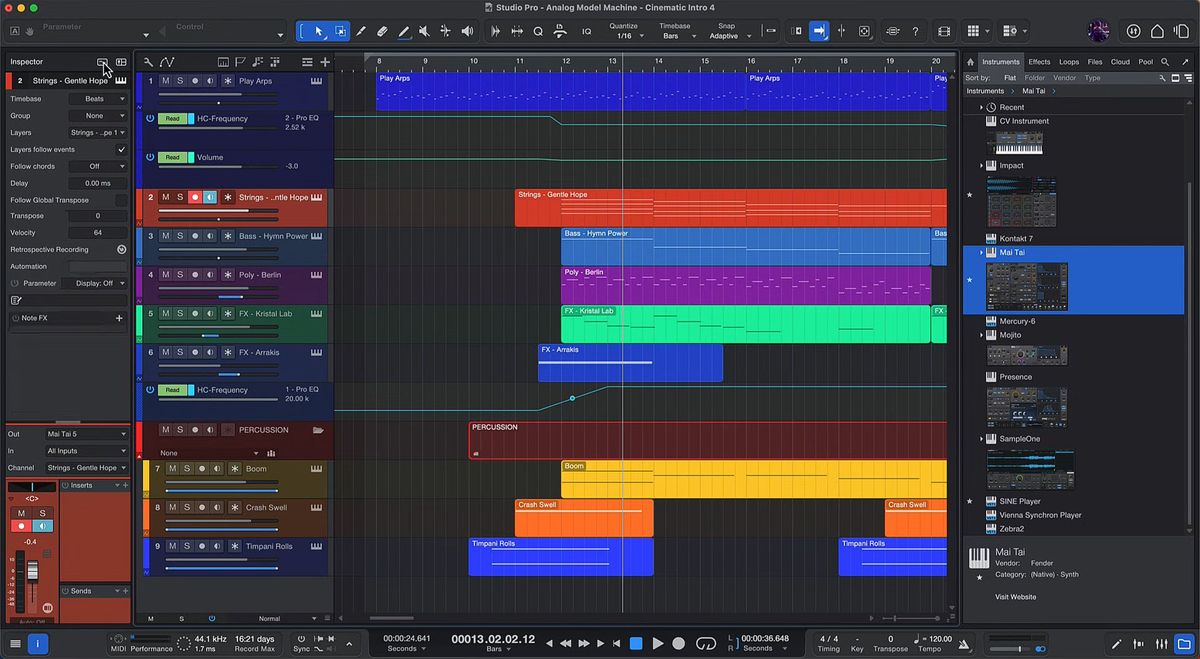Click the Bend tool icon
Screen dimensions: 1200x659
pyautogui.click(x=446, y=31)
